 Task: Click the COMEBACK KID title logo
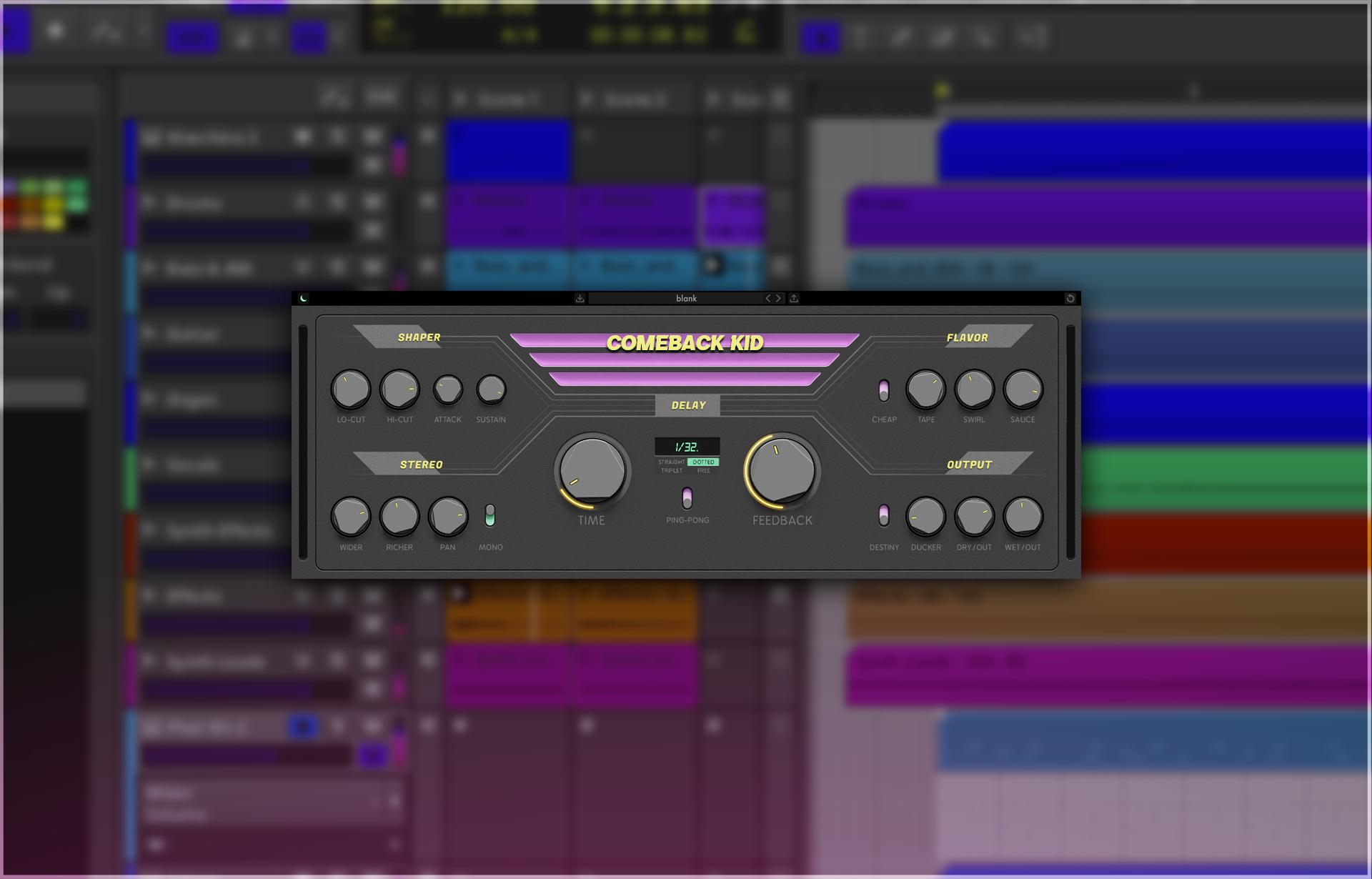(685, 343)
